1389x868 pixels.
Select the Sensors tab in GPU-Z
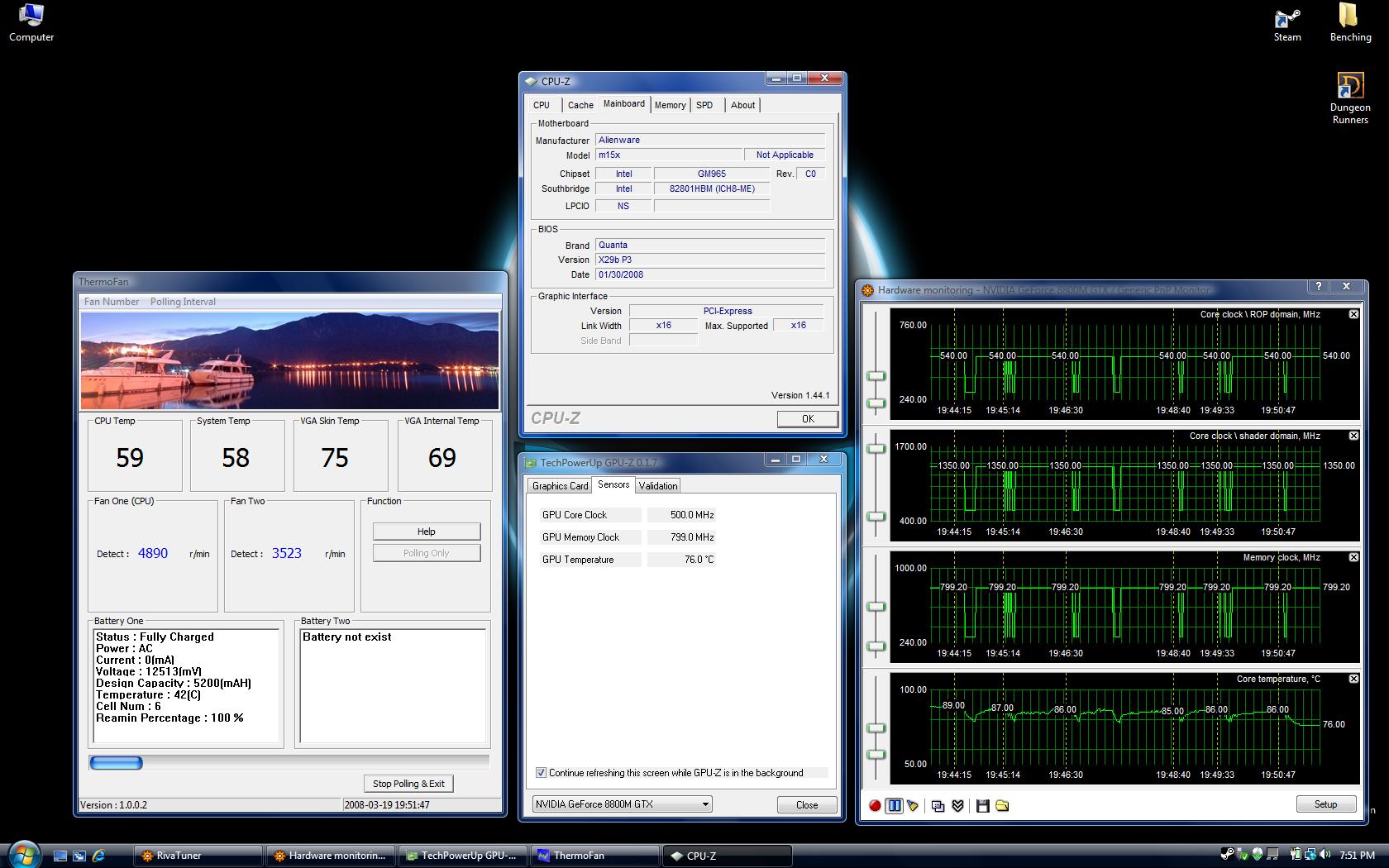point(613,485)
